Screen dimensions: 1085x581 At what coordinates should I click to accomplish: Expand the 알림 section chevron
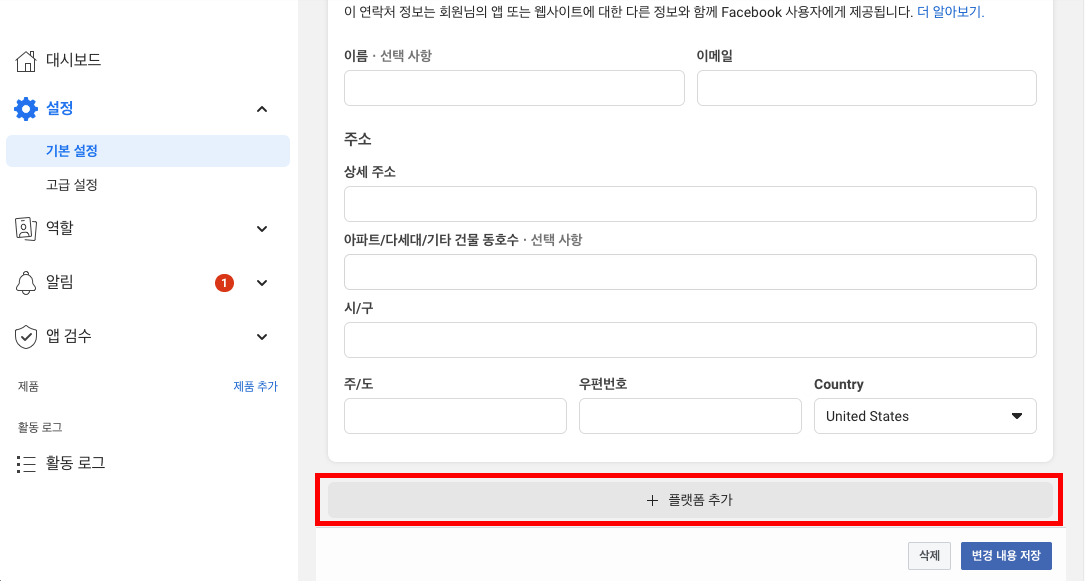pyautogui.click(x=262, y=283)
